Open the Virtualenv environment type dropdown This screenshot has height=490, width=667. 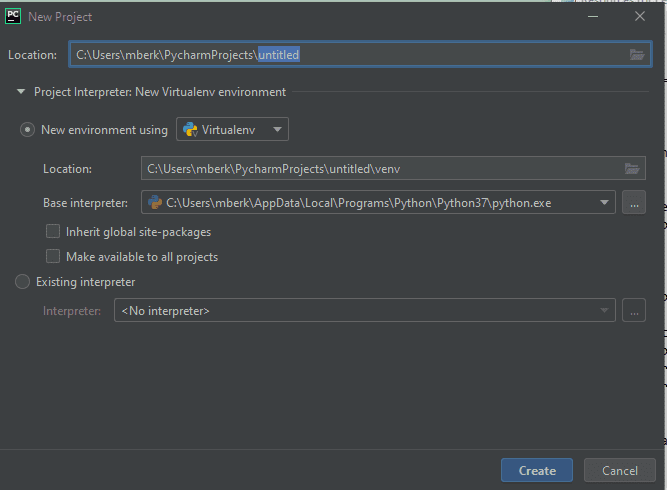click(x=232, y=130)
